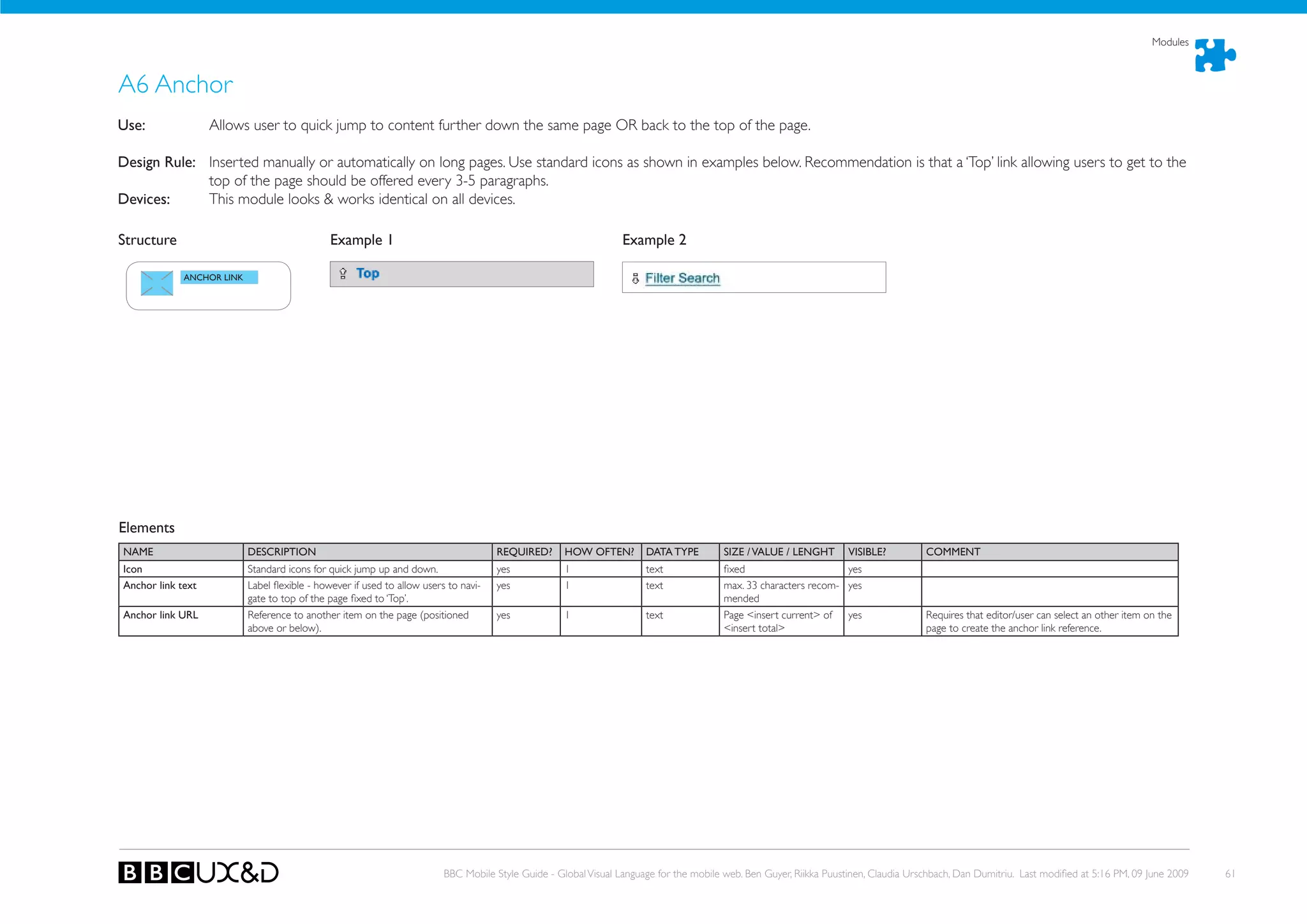
Task: Open the Filter Search link
Action: pos(682,278)
